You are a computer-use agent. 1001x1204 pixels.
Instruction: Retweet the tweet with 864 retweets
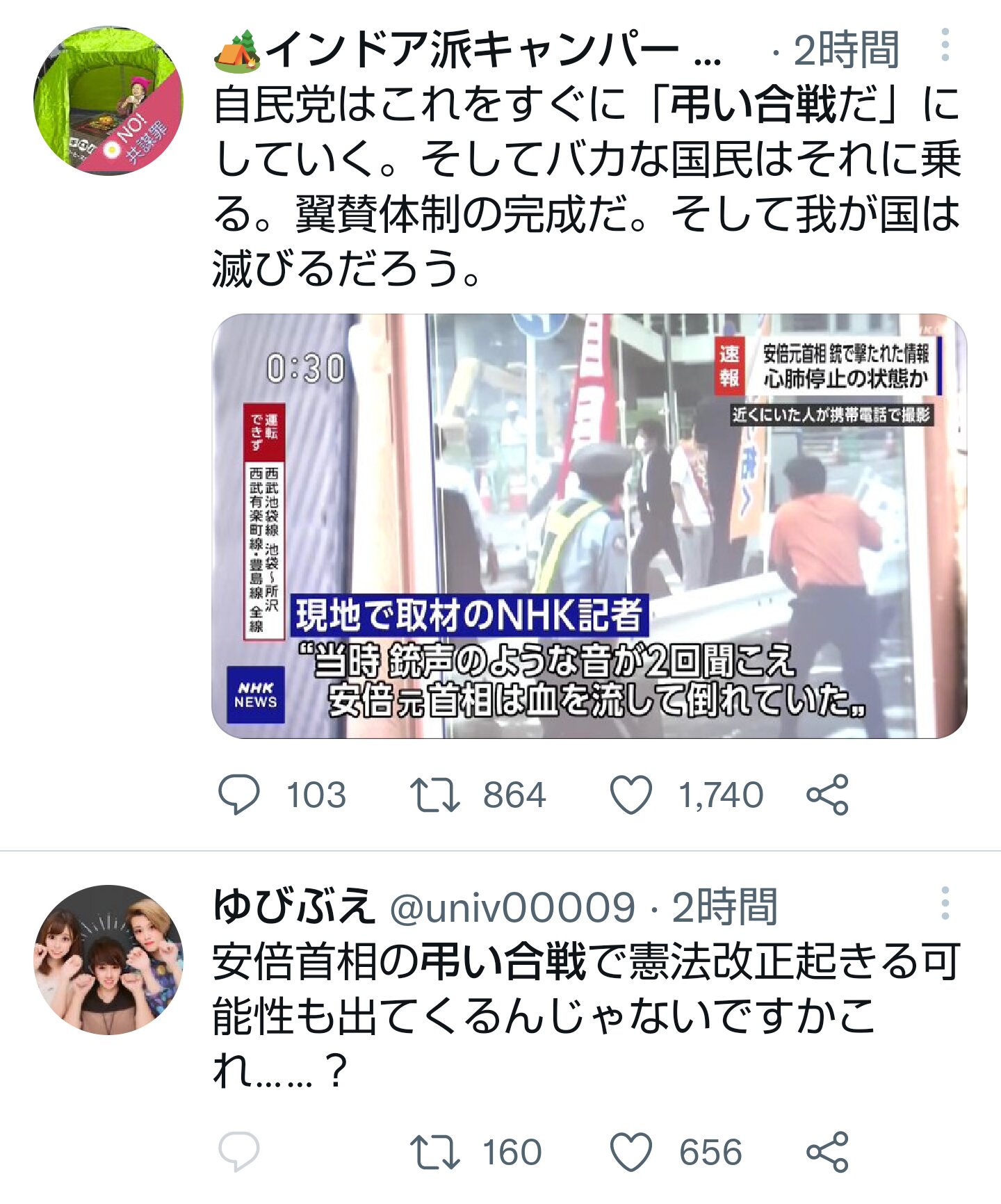click(434, 795)
